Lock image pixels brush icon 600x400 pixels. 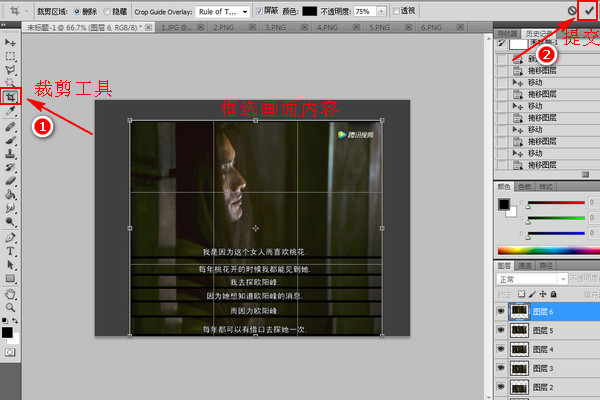tap(532, 294)
